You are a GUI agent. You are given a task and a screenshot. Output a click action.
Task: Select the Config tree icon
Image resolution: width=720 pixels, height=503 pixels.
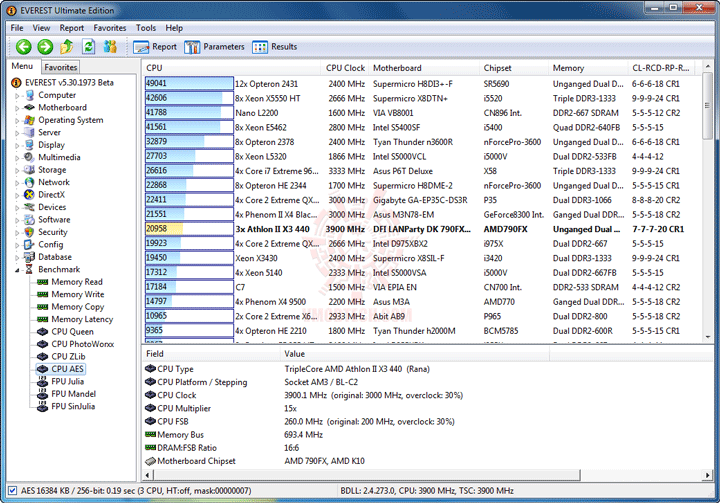pos(30,244)
